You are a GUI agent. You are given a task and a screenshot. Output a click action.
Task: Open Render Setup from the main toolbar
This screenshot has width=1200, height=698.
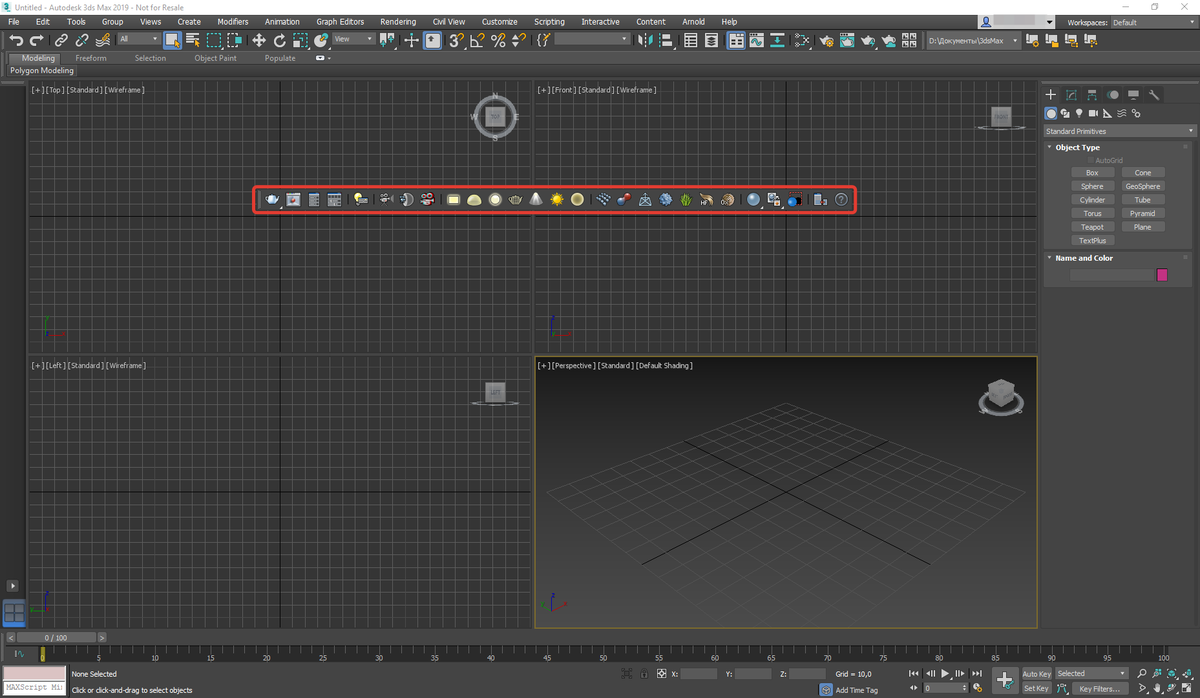pyautogui.click(x=826, y=41)
